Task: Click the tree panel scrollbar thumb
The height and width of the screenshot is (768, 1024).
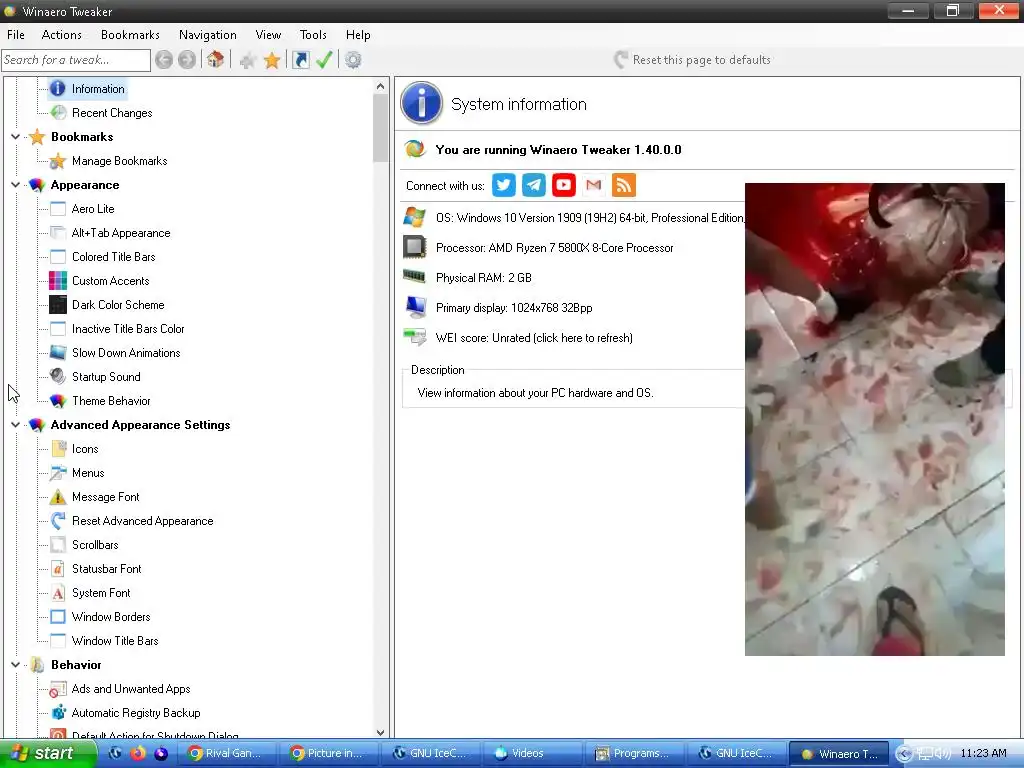Action: pyautogui.click(x=381, y=128)
